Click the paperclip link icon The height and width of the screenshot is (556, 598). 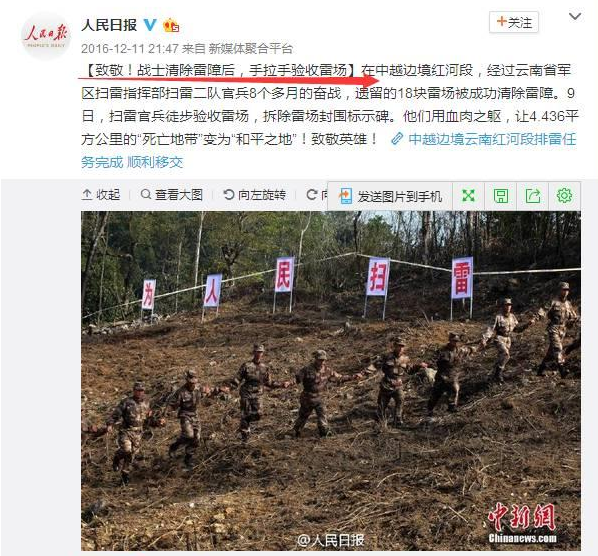pyautogui.click(x=397, y=139)
